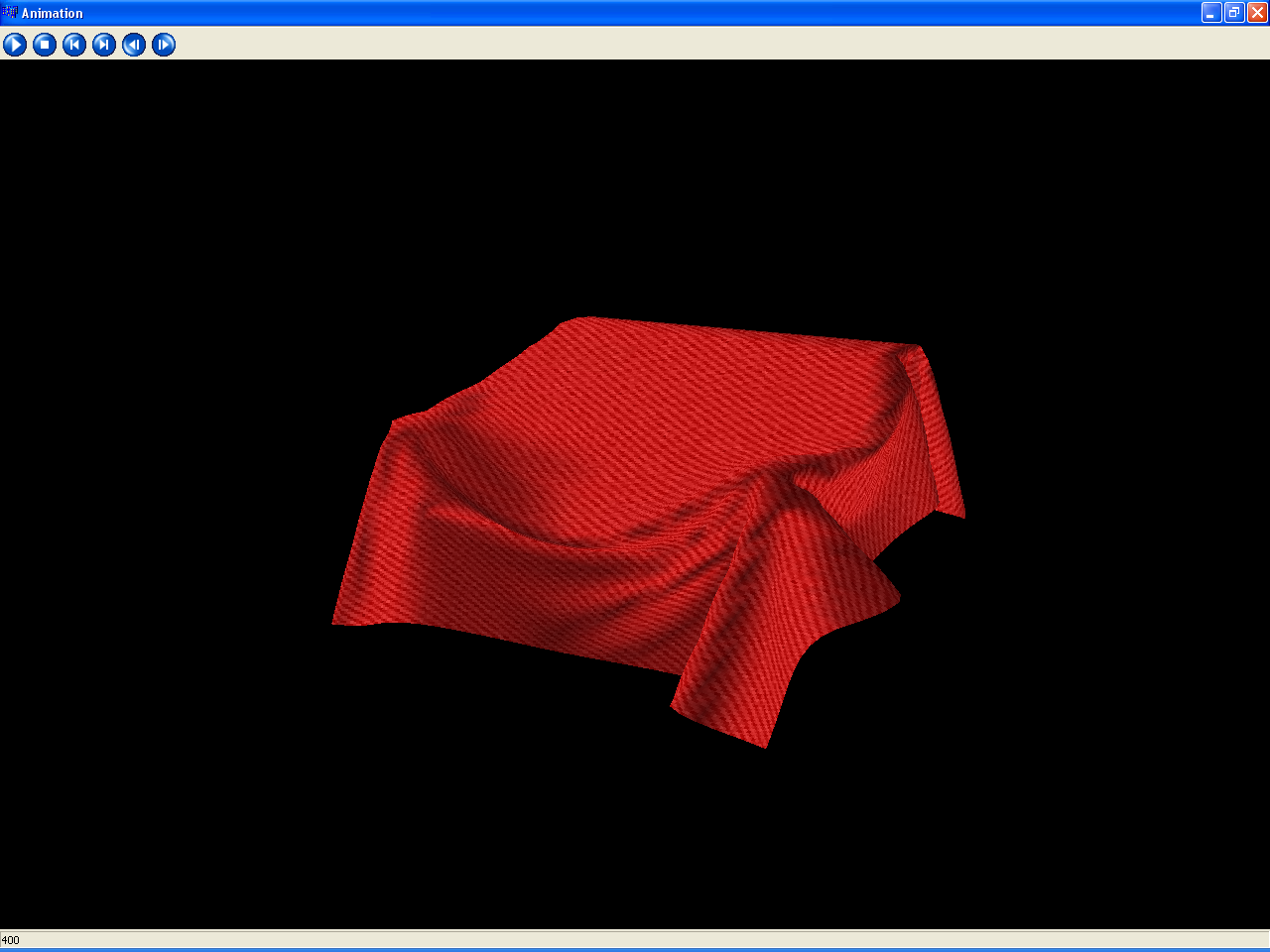Screen dimensions: 1270x952
Task: Step back one frame
Action: pyautogui.click(x=134, y=45)
